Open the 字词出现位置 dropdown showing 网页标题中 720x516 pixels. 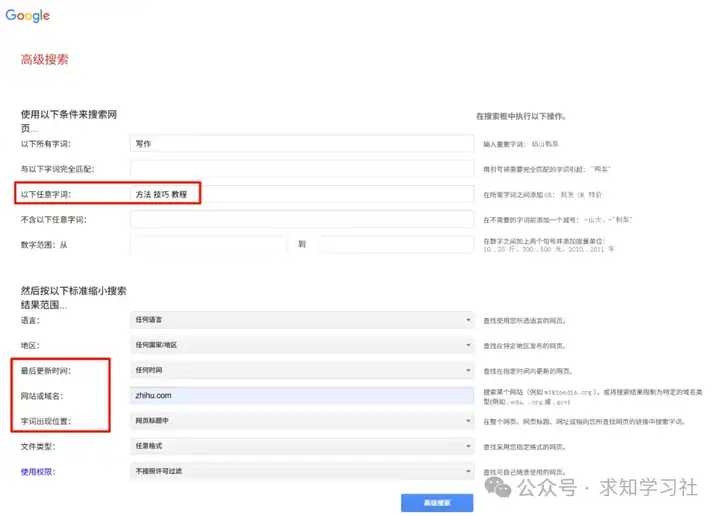point(302,421)
